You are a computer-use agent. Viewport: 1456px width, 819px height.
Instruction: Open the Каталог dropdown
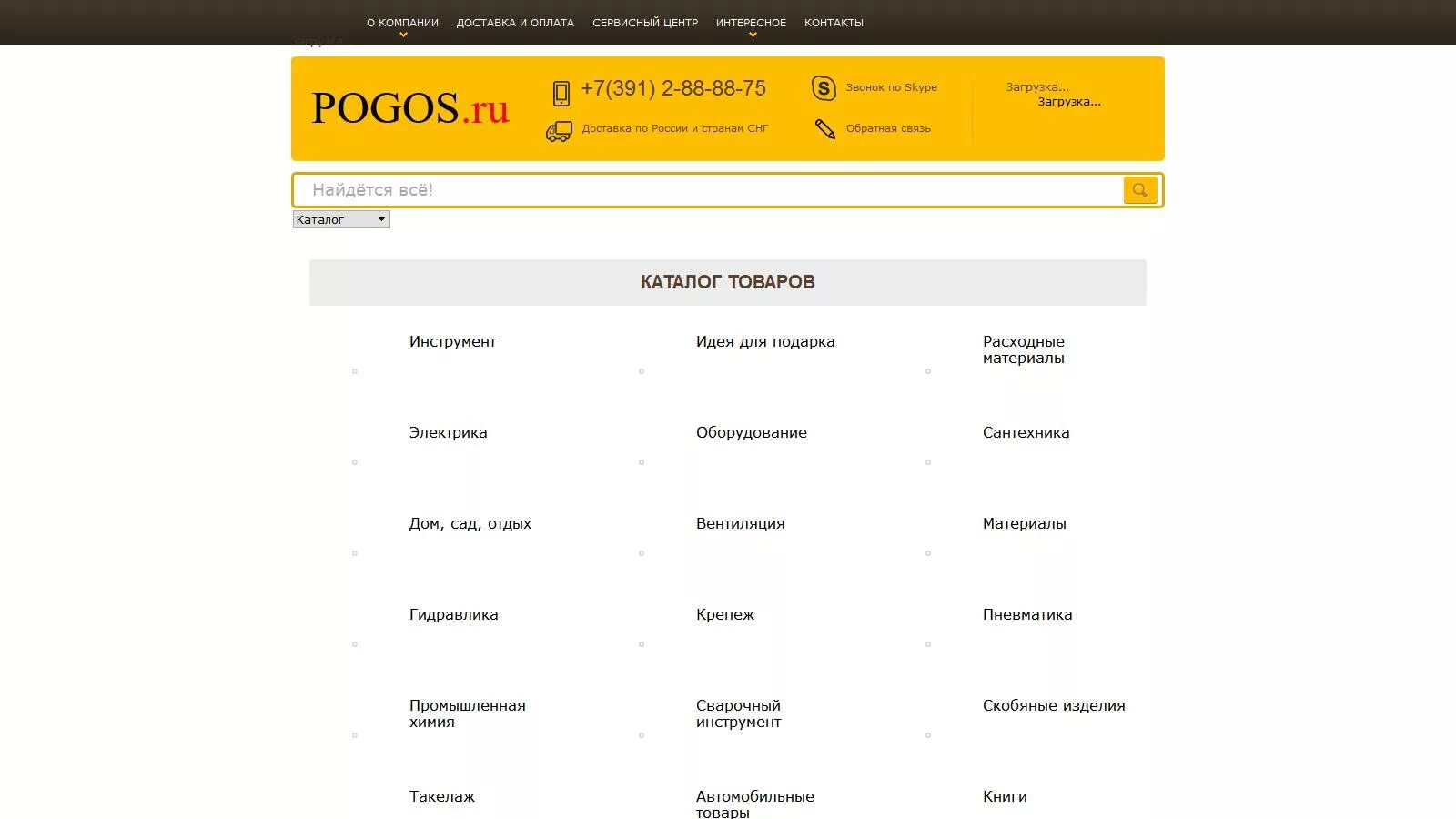coord(341,219)
